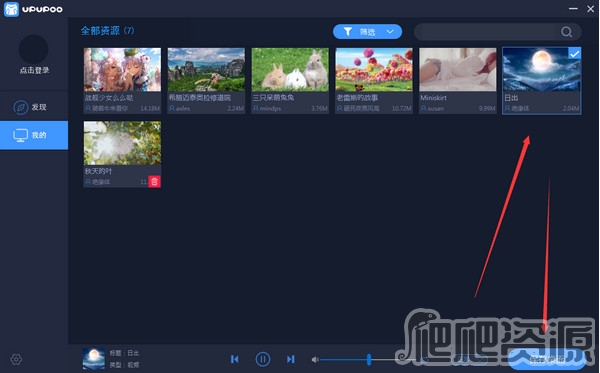Click the author icon beside susan
This screenshot has width=600, height=373.
coord(424,109)
